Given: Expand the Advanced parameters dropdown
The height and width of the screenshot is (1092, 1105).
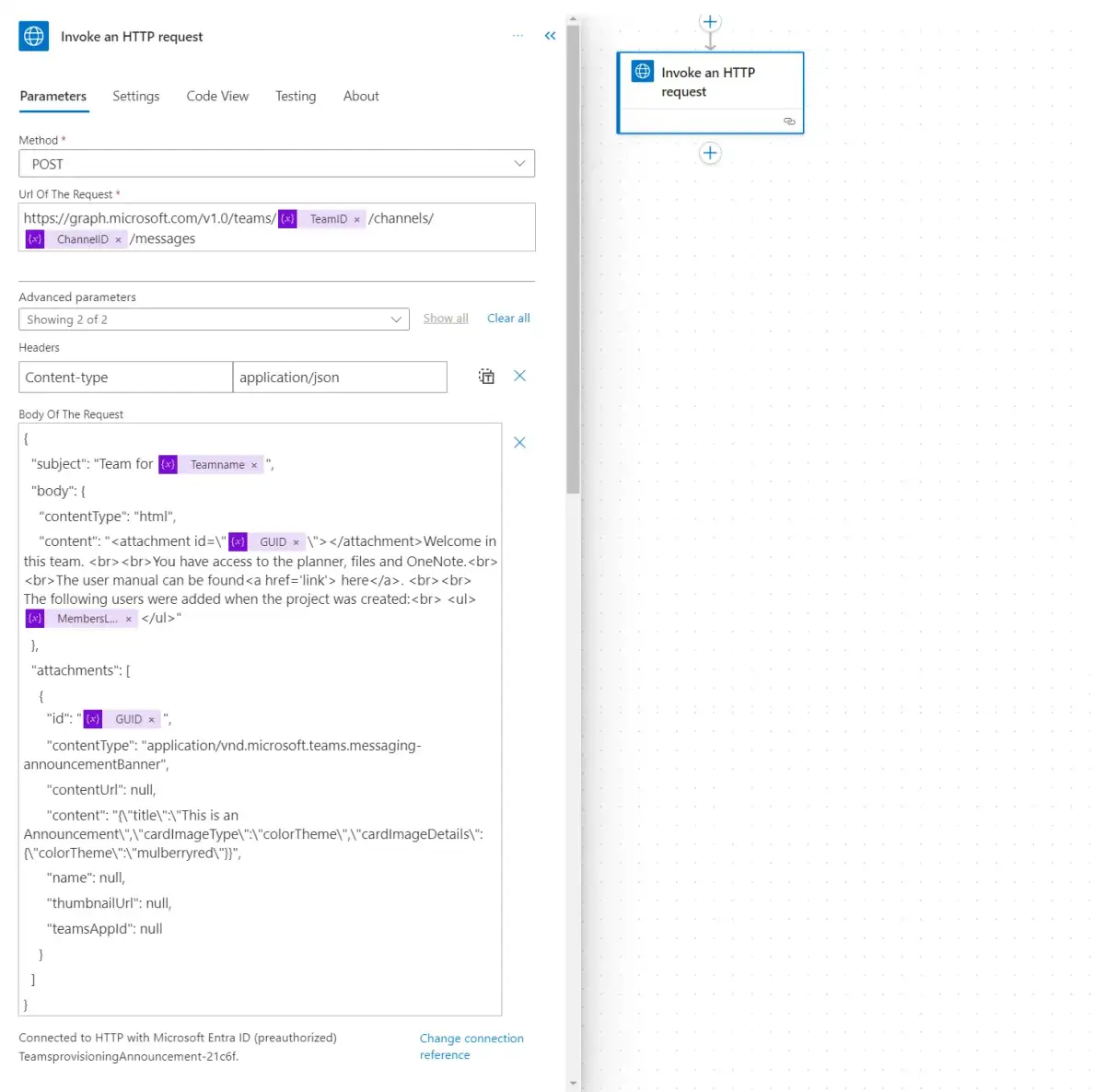Looking at the screenshot, I should pos(214,319).
